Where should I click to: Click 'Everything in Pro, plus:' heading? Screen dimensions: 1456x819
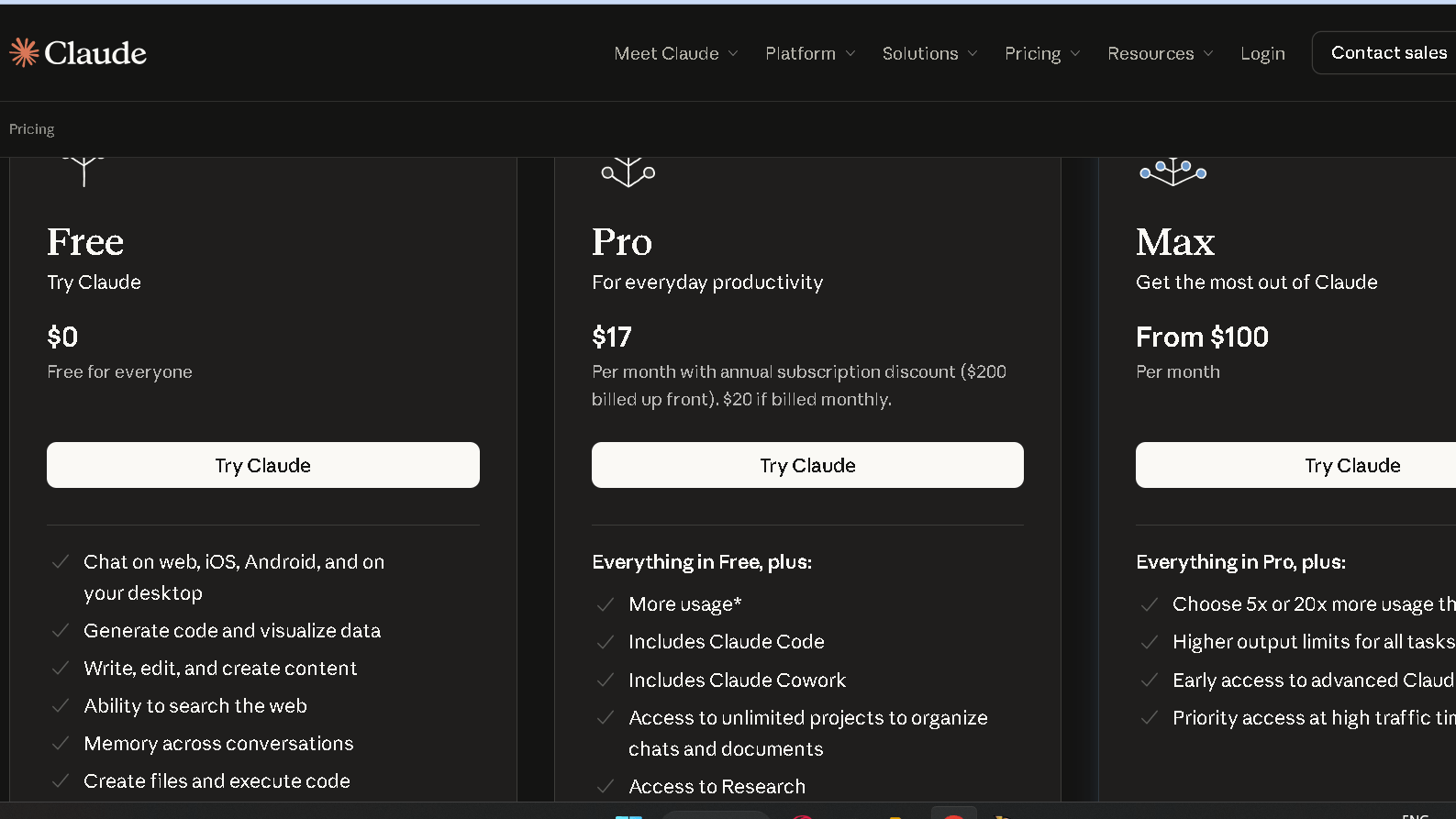(x=1240, y=562)
